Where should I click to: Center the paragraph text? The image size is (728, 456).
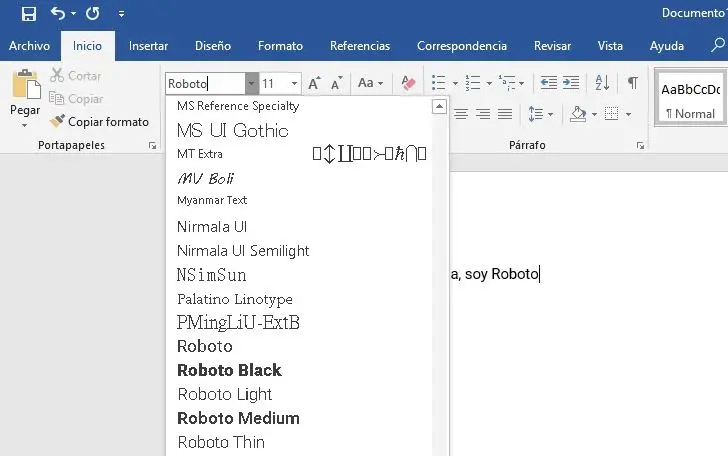coord(461,114)
